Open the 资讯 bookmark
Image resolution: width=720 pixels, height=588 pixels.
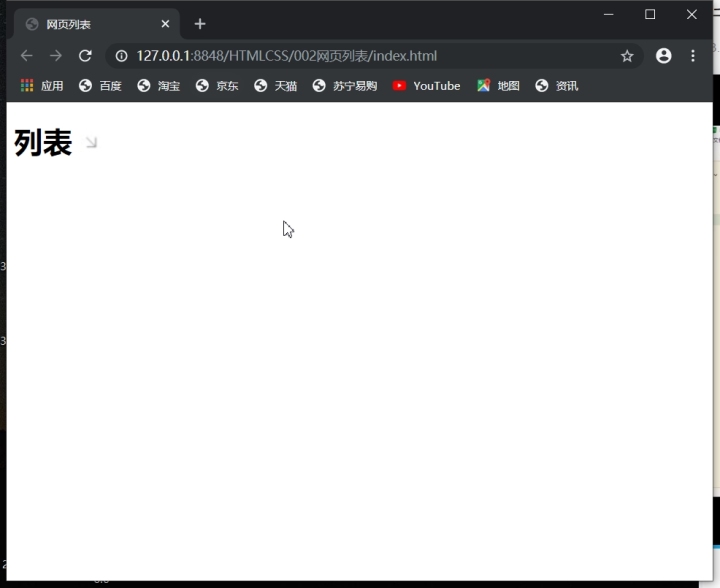557,86
